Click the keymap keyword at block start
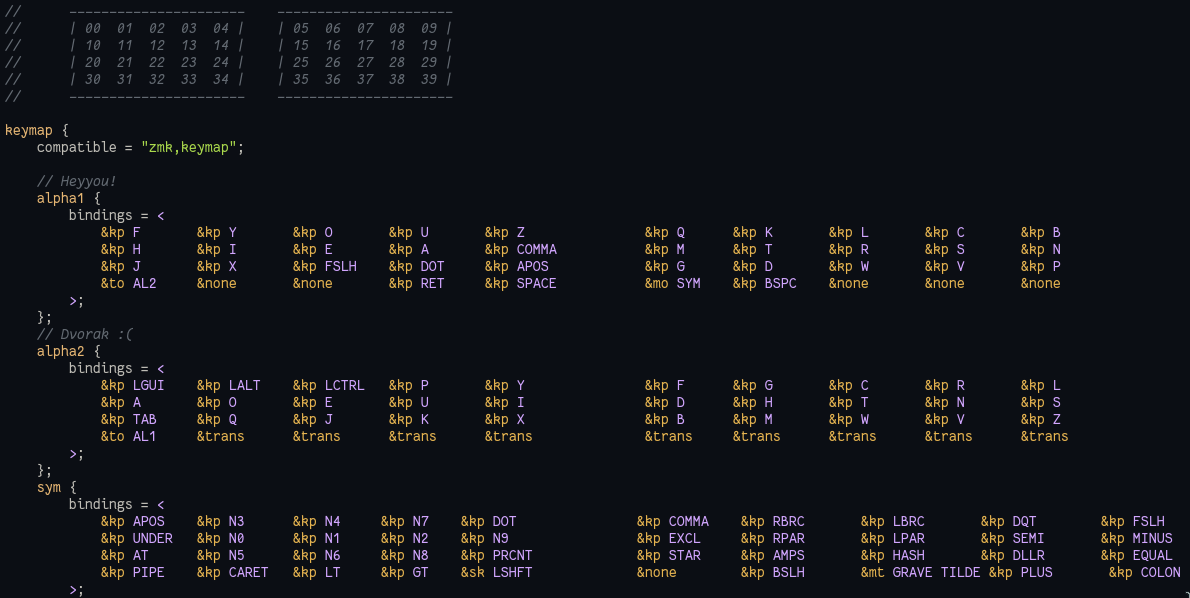1190x598 pixels. (29, 131)
